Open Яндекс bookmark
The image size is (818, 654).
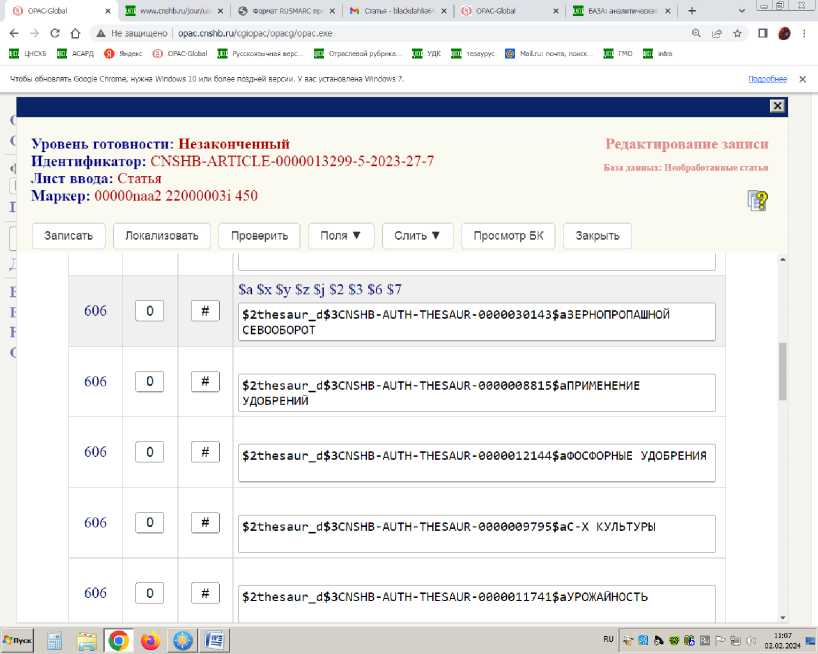click(123, 53)
